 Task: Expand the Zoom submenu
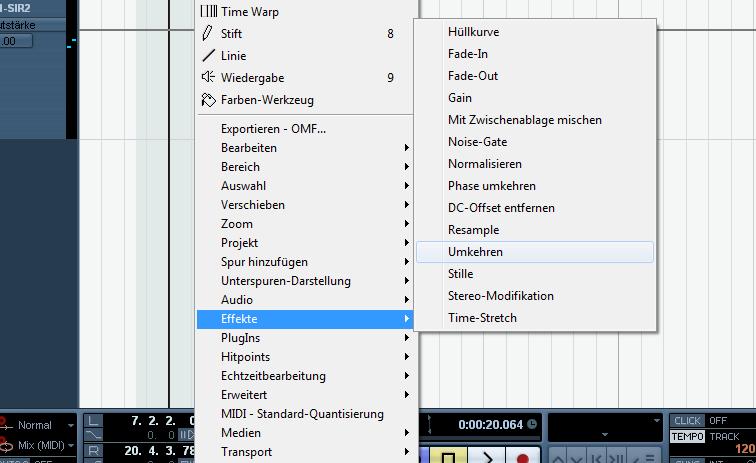[x=307, y=224]
